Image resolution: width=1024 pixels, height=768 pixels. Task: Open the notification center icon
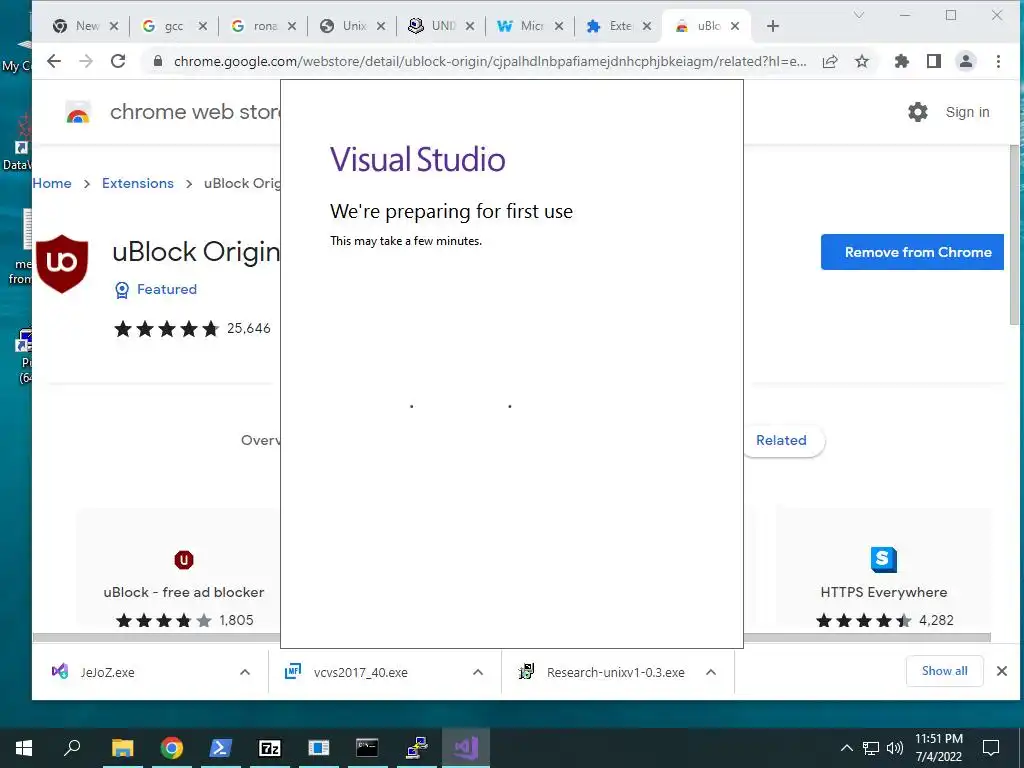[991, 748]
